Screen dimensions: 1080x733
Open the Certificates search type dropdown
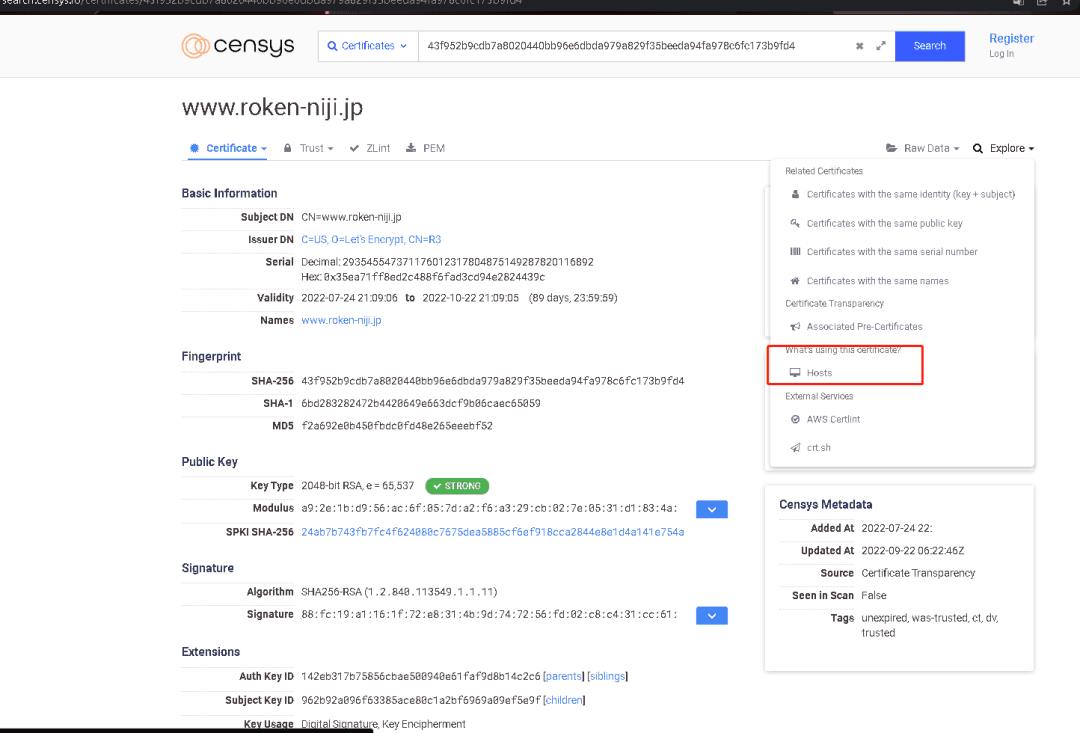tap(368, 46)
